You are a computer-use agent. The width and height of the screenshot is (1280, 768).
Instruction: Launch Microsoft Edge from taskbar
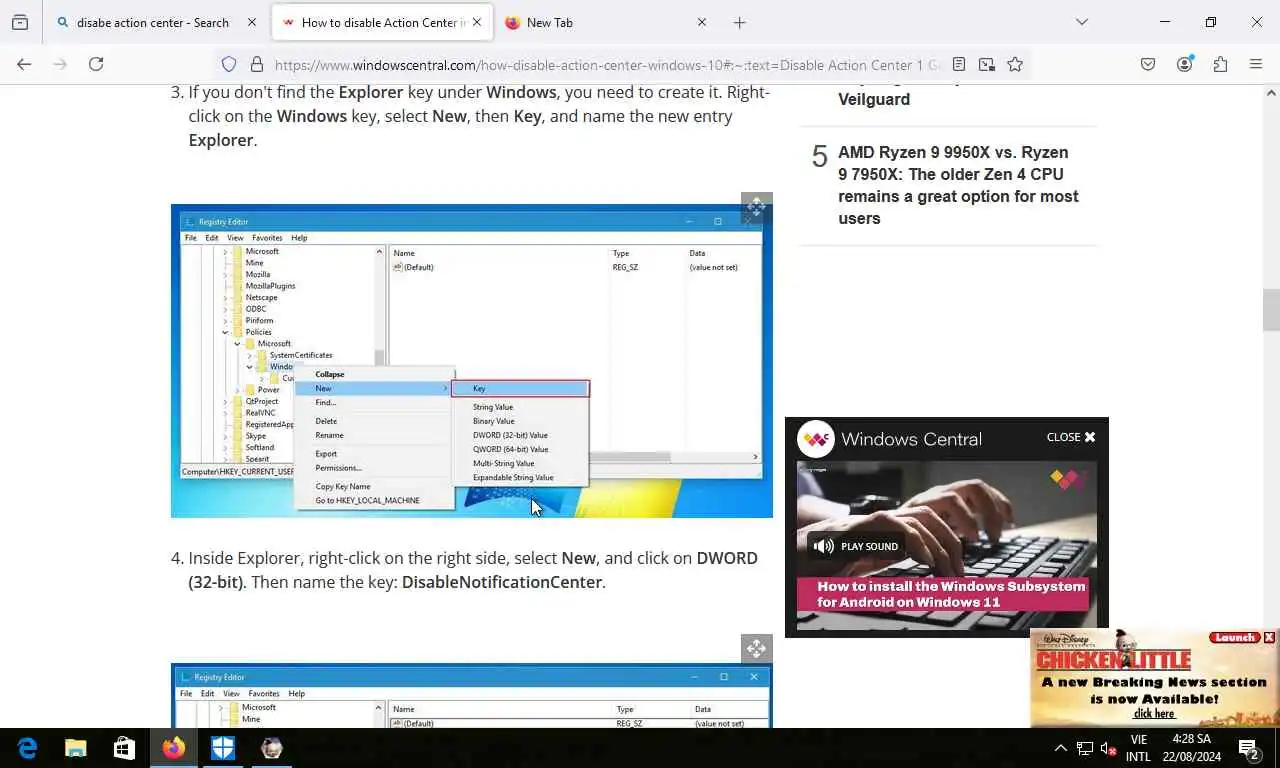point(27,748)
